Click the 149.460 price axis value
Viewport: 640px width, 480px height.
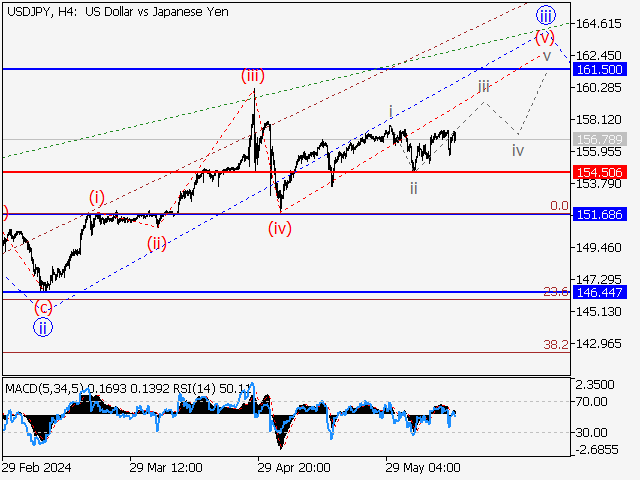[598, 248]
